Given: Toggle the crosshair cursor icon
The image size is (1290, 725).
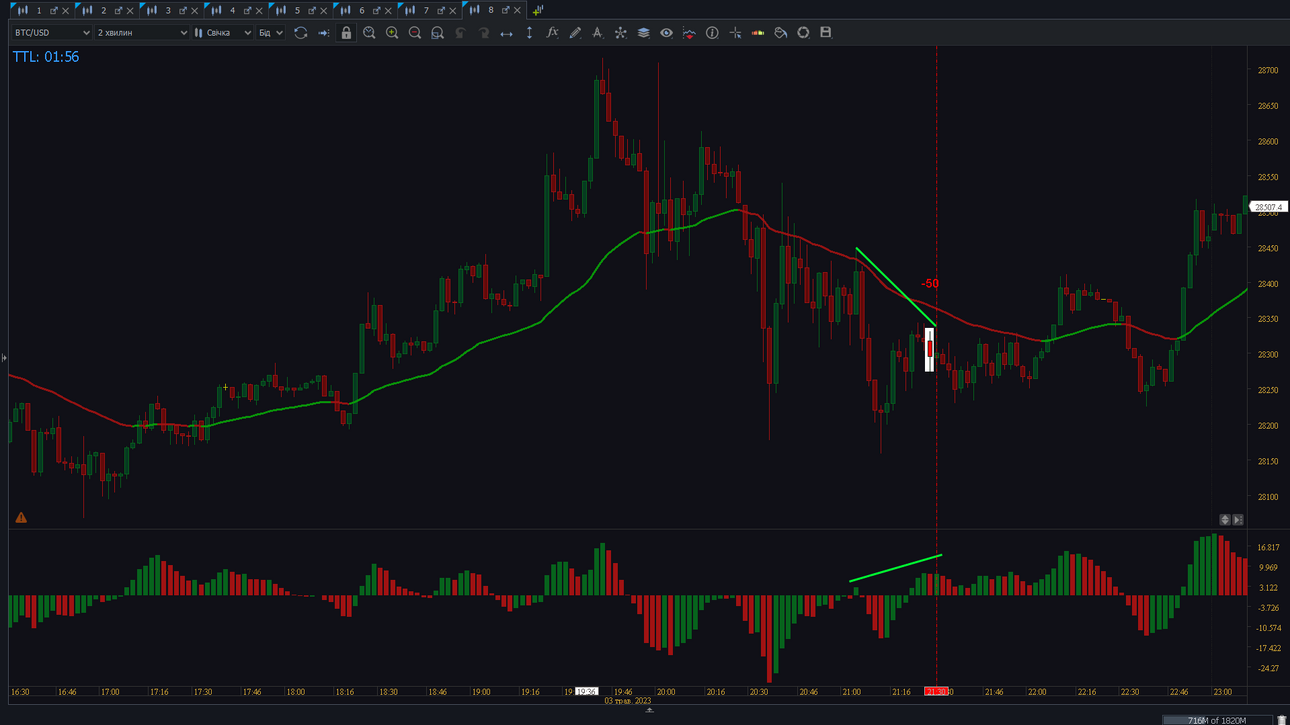Looking at the screenshot, I should [735, 33].
